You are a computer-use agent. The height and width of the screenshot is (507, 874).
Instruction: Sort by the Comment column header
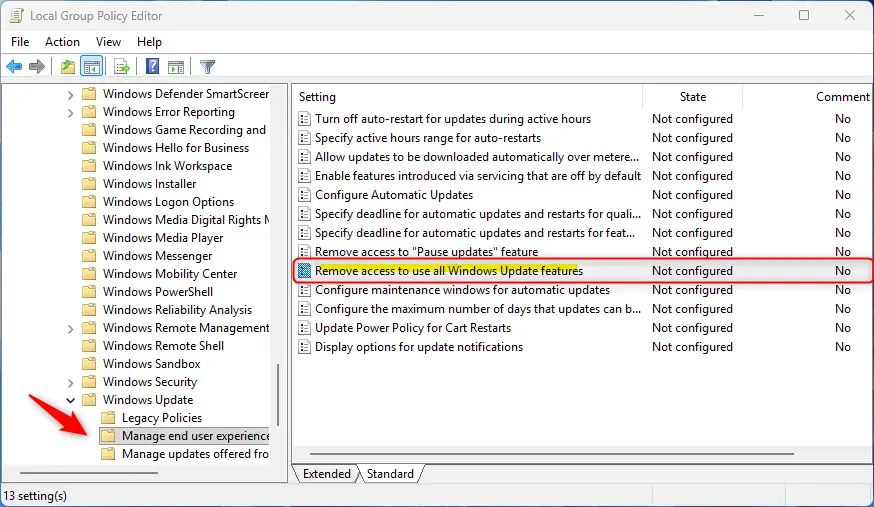click(x=842, y=97)
